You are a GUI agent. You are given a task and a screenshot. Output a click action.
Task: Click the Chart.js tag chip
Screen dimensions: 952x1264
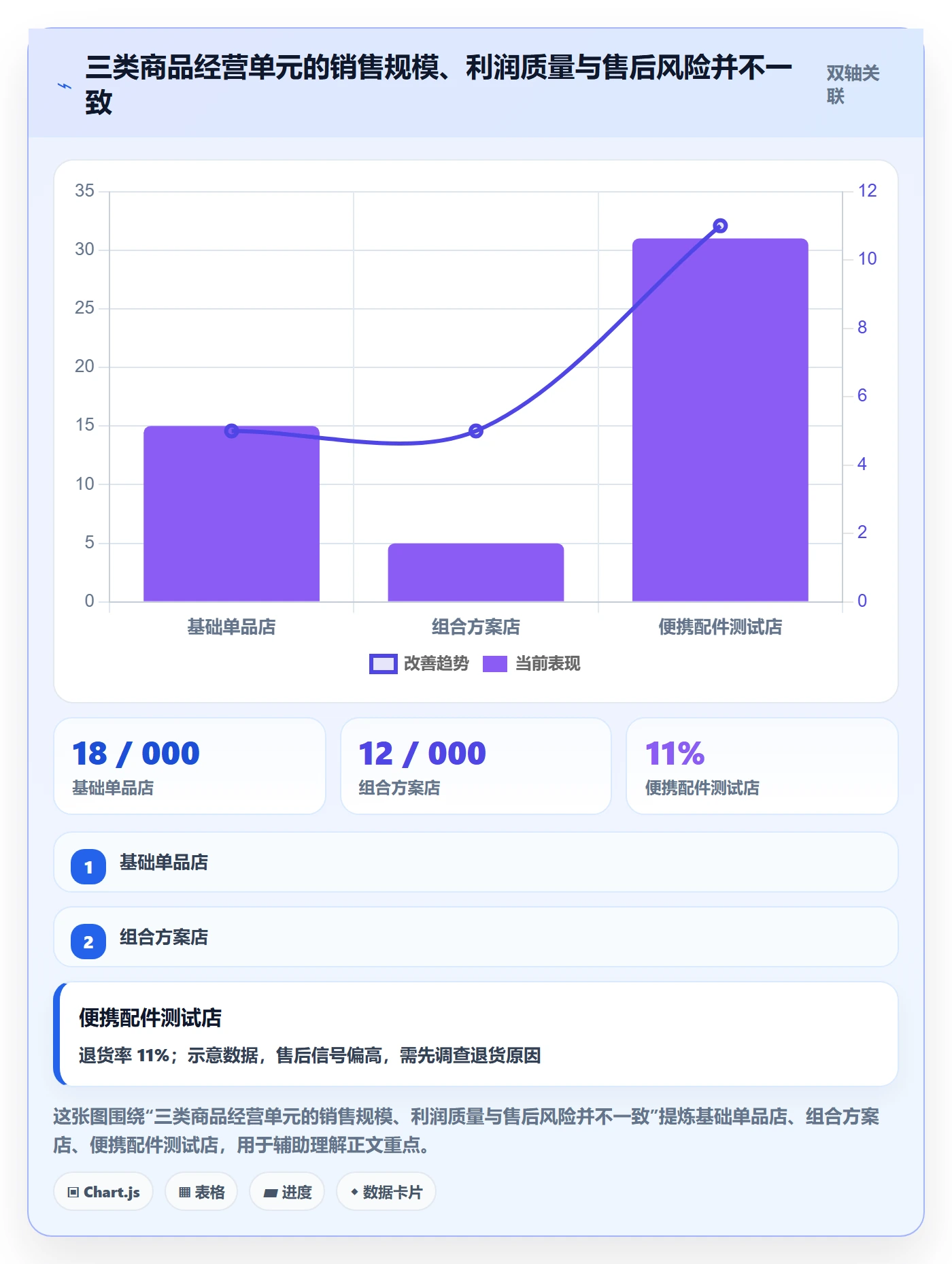tap(103, 1191)
